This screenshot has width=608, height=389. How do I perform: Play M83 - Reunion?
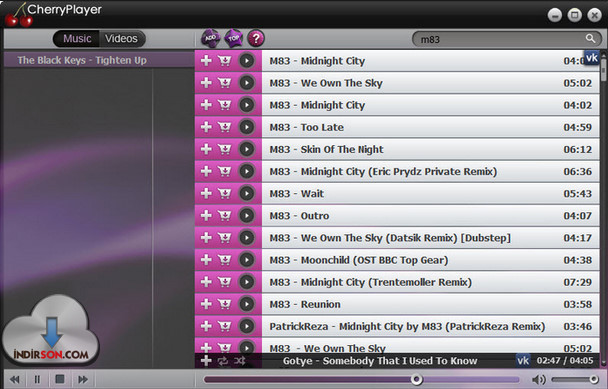pyautogui.click(x=247, y=304)
